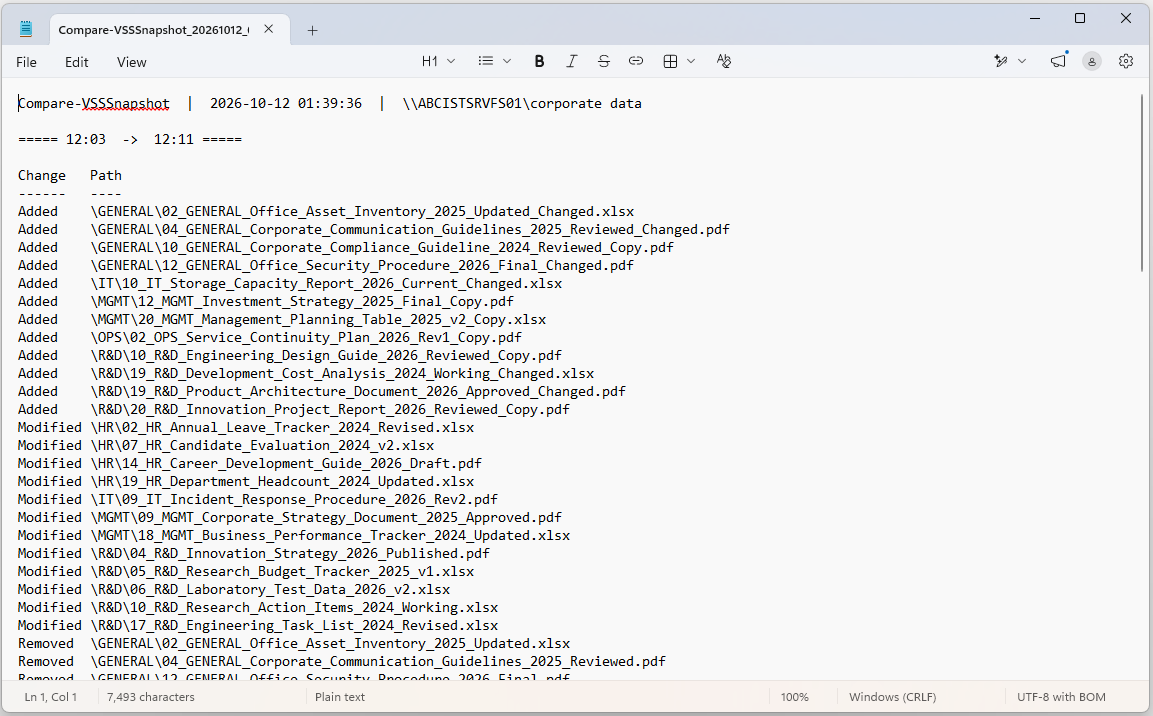The height and width of the screenshot is (716, 1153).
Task: Click OPS Service_Continuity_Plan_2026_Rev1_Copy.pdf line
Action: pyautogui.click(x=270, y=337)
